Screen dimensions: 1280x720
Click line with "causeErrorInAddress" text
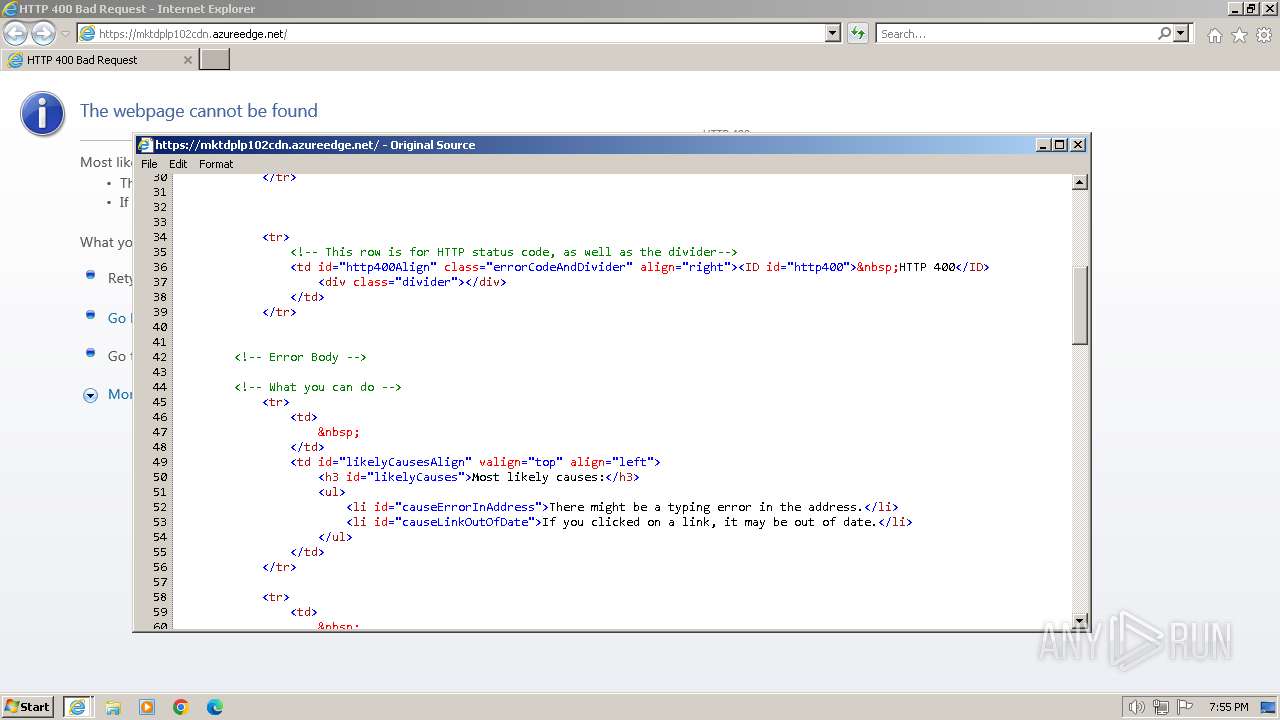622,507
